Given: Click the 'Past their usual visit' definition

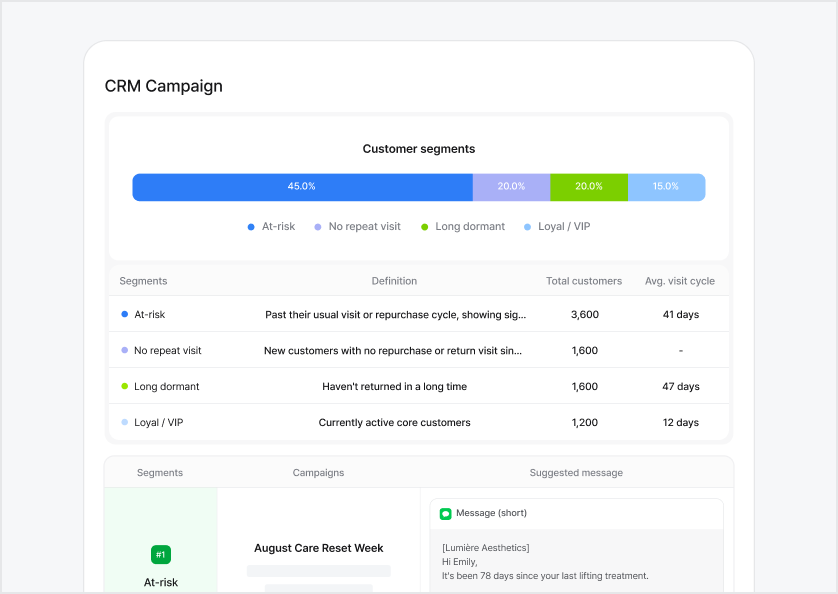Looking at the screenshot, I should pos(395,315).
